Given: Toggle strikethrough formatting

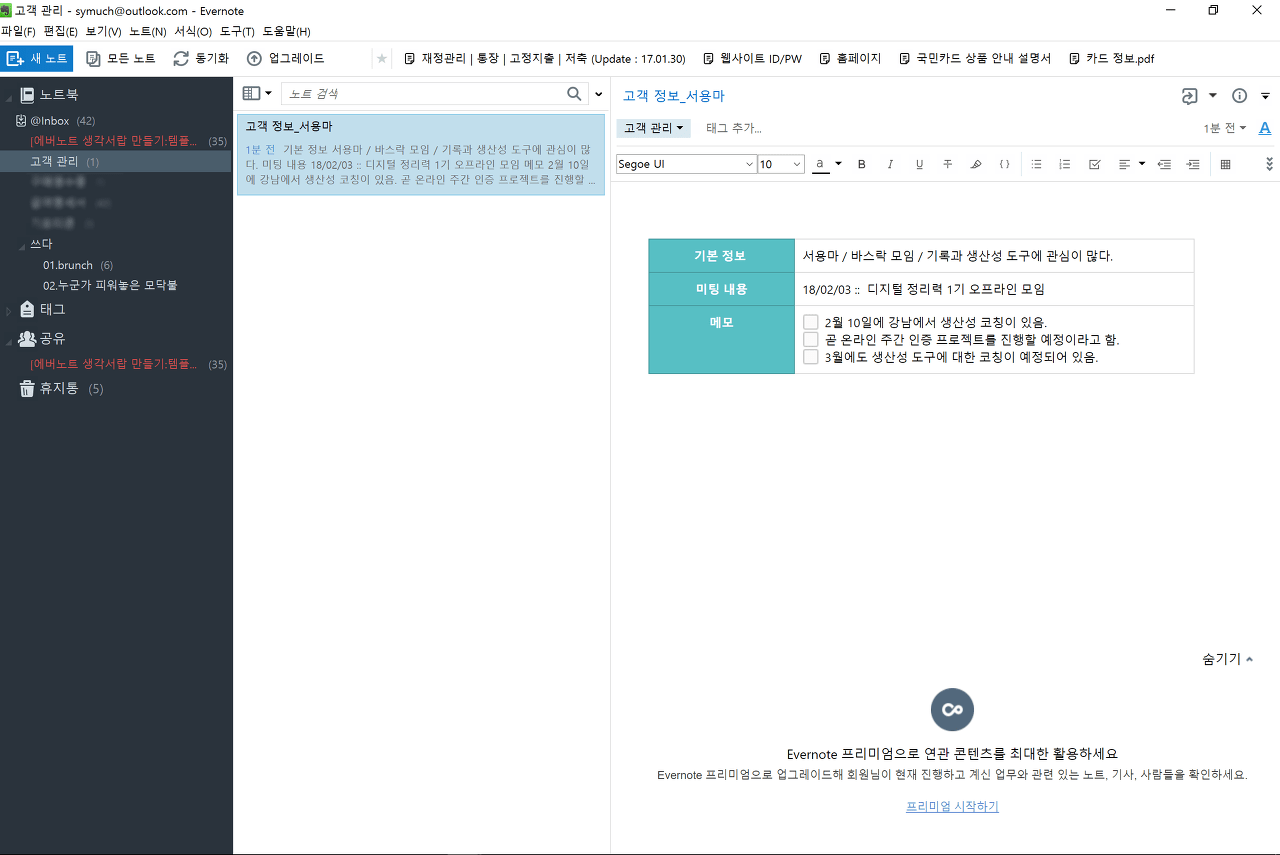Looking at the screenshot, I should click(x=947, y=164).
